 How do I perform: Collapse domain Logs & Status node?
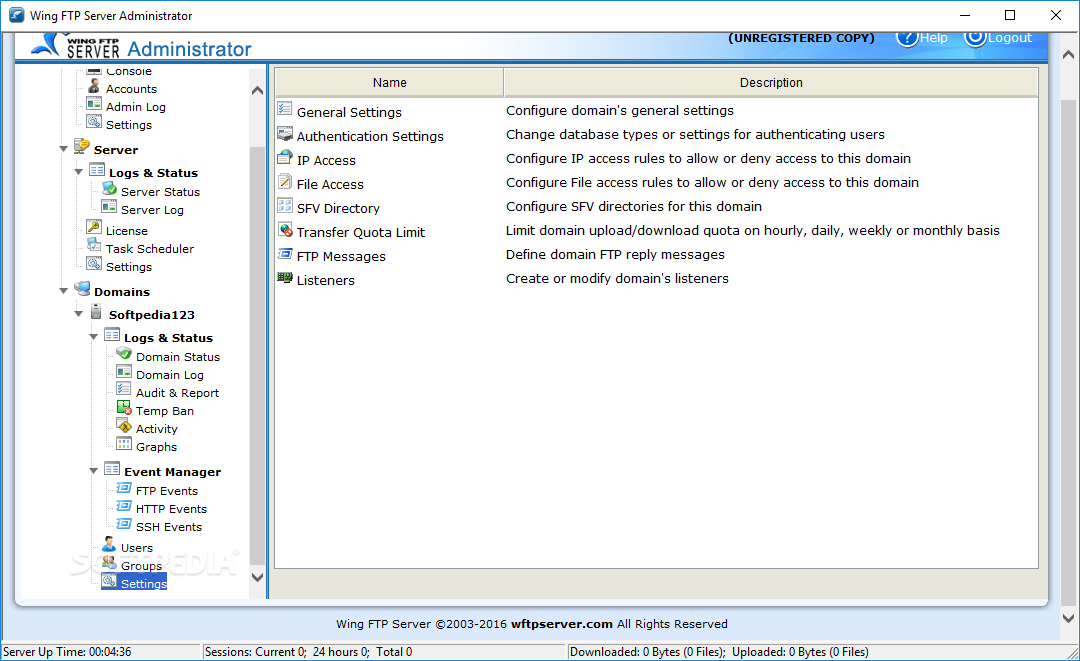pyautogui.click(x=94, y=337)
